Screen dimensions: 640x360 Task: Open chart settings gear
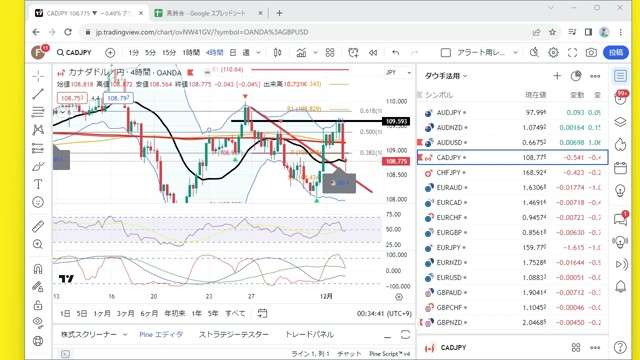tap(553, 53)
